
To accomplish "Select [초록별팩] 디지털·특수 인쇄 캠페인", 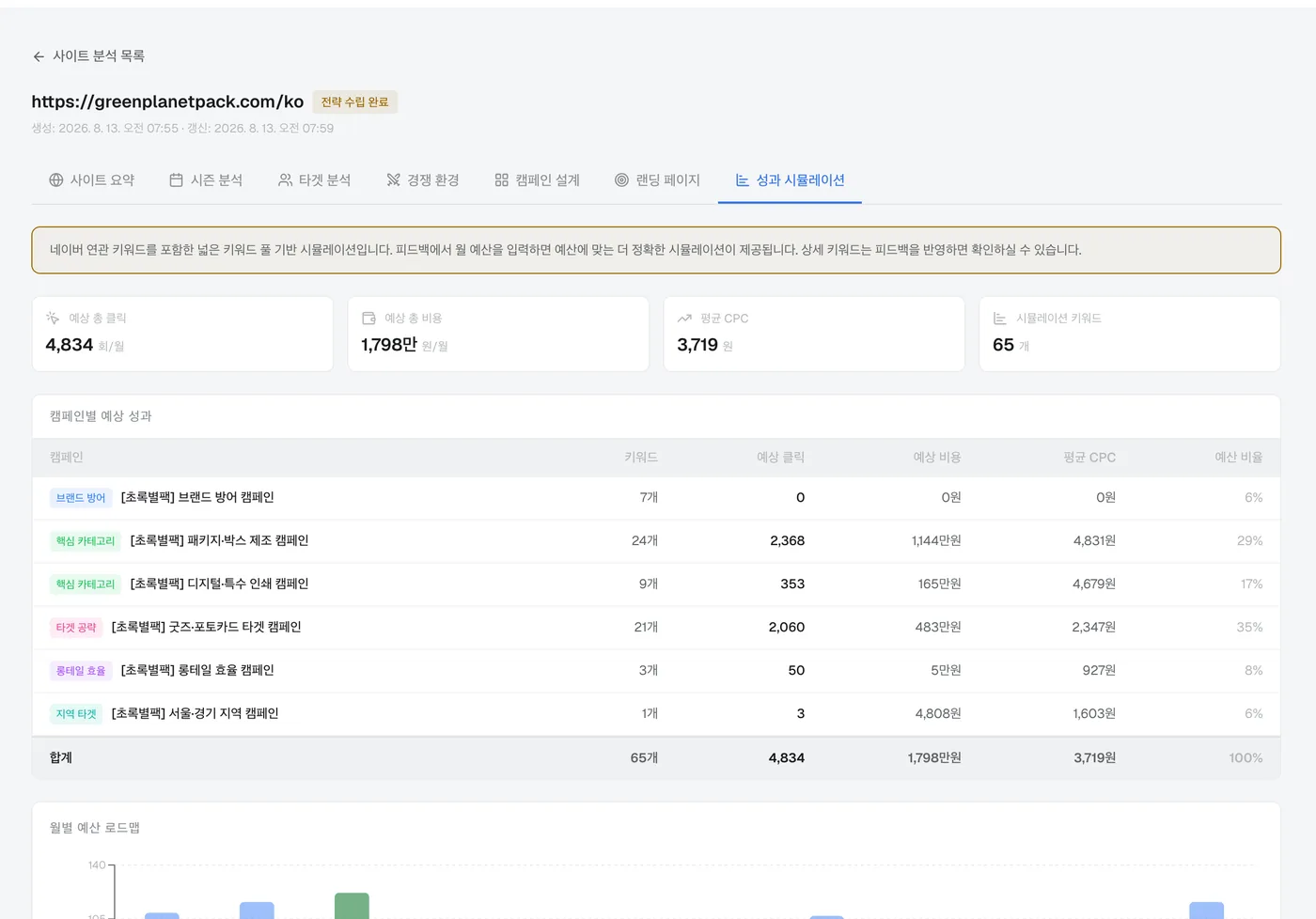I will click(x=219, y=584).
